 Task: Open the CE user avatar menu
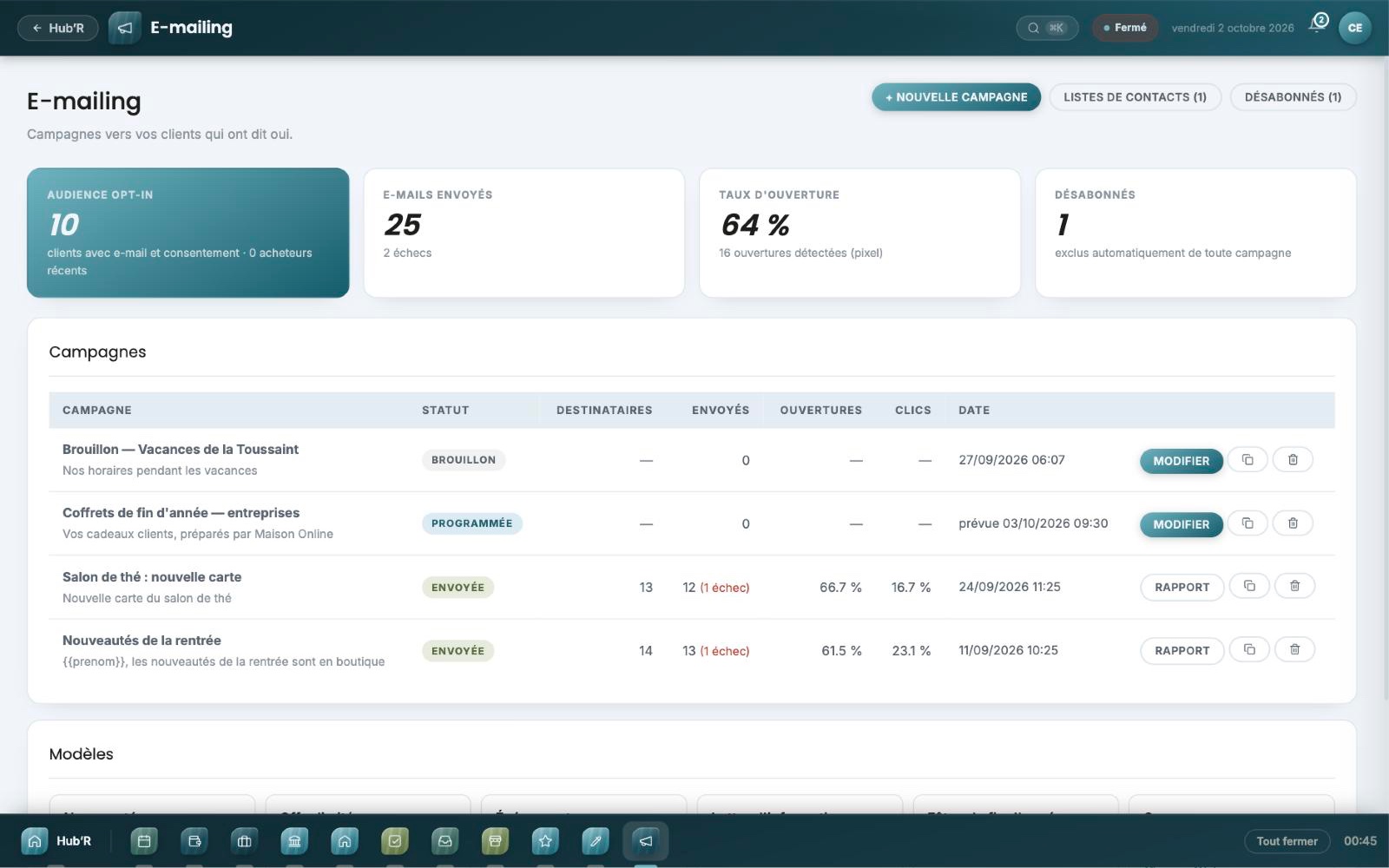[x=1355, y=28]
